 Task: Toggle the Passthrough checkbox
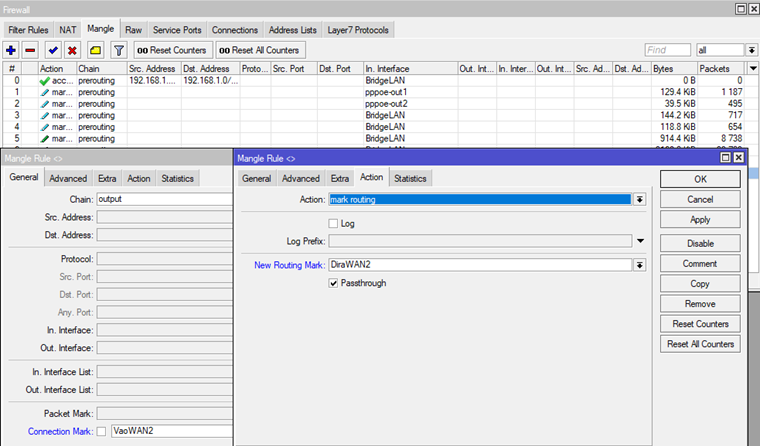(x=334, y=283)
